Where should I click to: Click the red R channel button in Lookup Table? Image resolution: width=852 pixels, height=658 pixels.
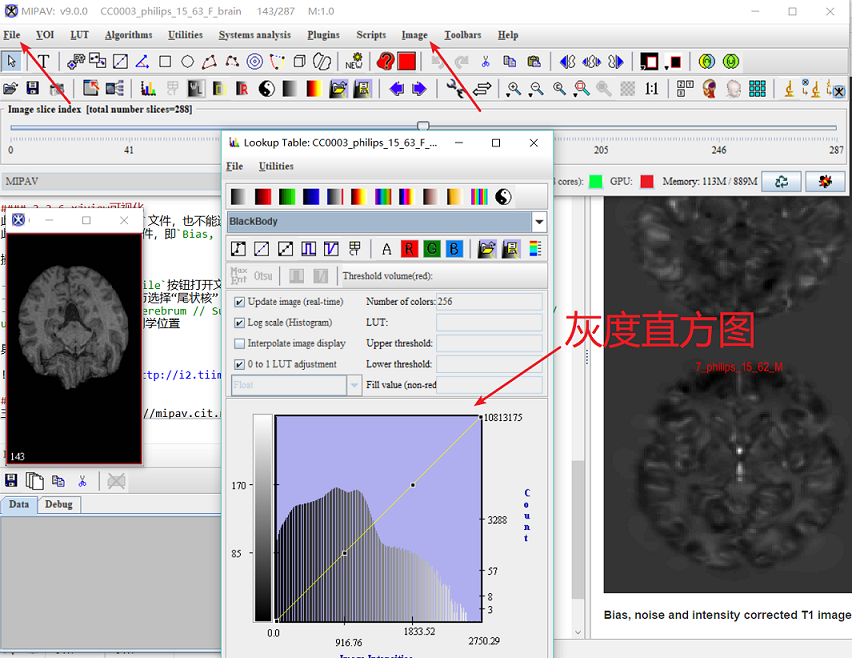point(409,249)
